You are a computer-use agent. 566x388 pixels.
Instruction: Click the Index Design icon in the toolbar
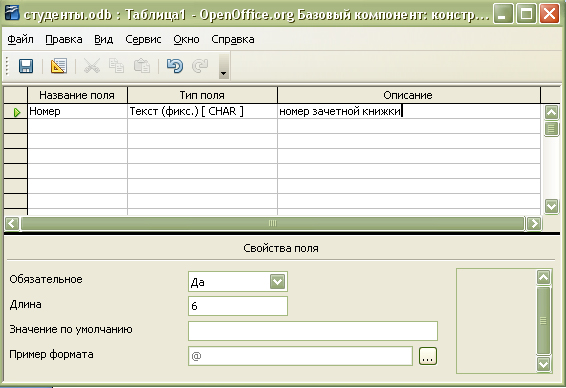click(x=58, y=66)
